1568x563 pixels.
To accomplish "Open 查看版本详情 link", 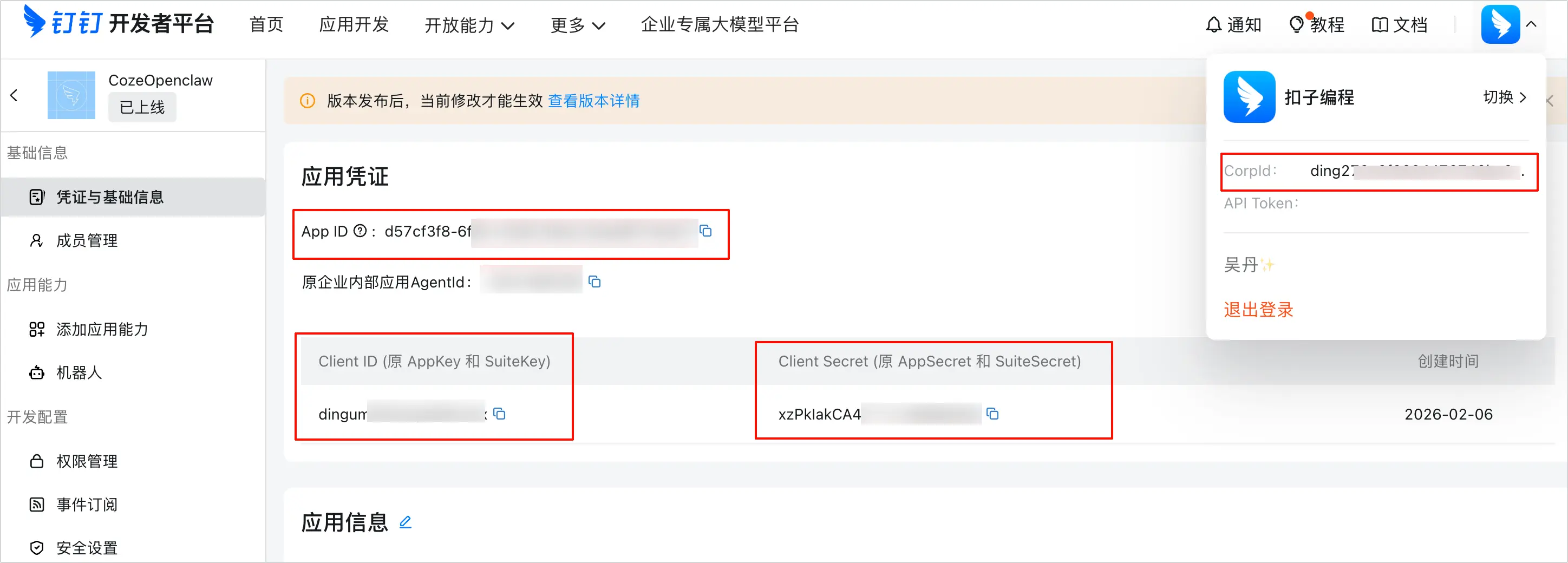I will 593,101.
